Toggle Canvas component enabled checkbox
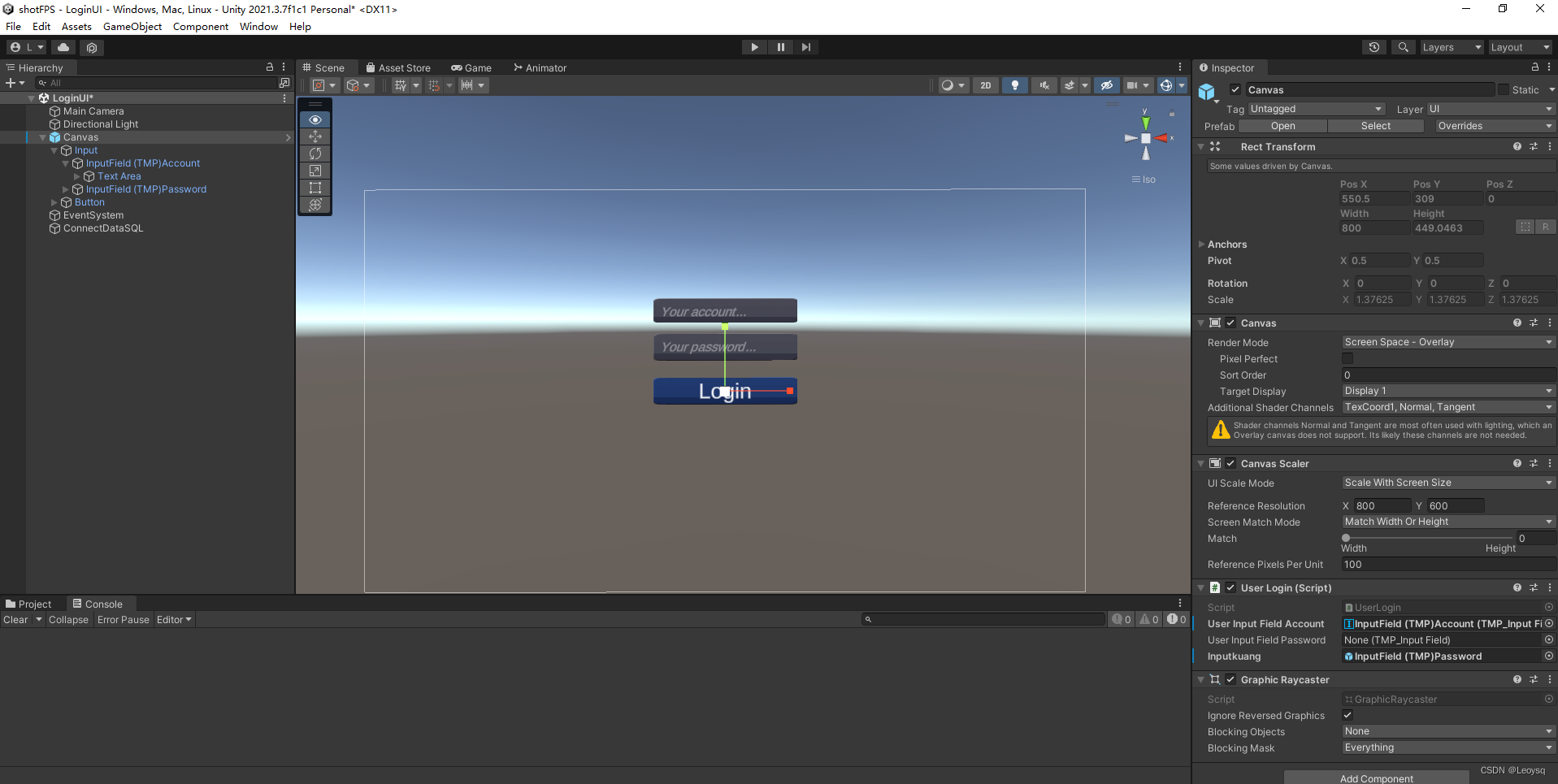 point(1230,323)
